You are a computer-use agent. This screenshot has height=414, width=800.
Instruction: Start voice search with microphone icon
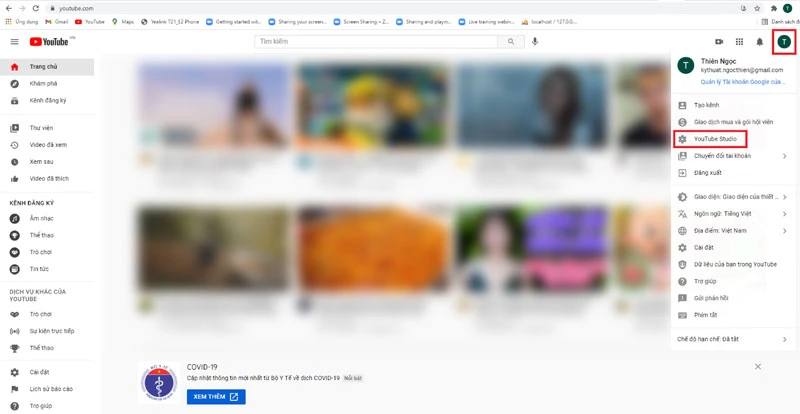(x=535, y=42)
